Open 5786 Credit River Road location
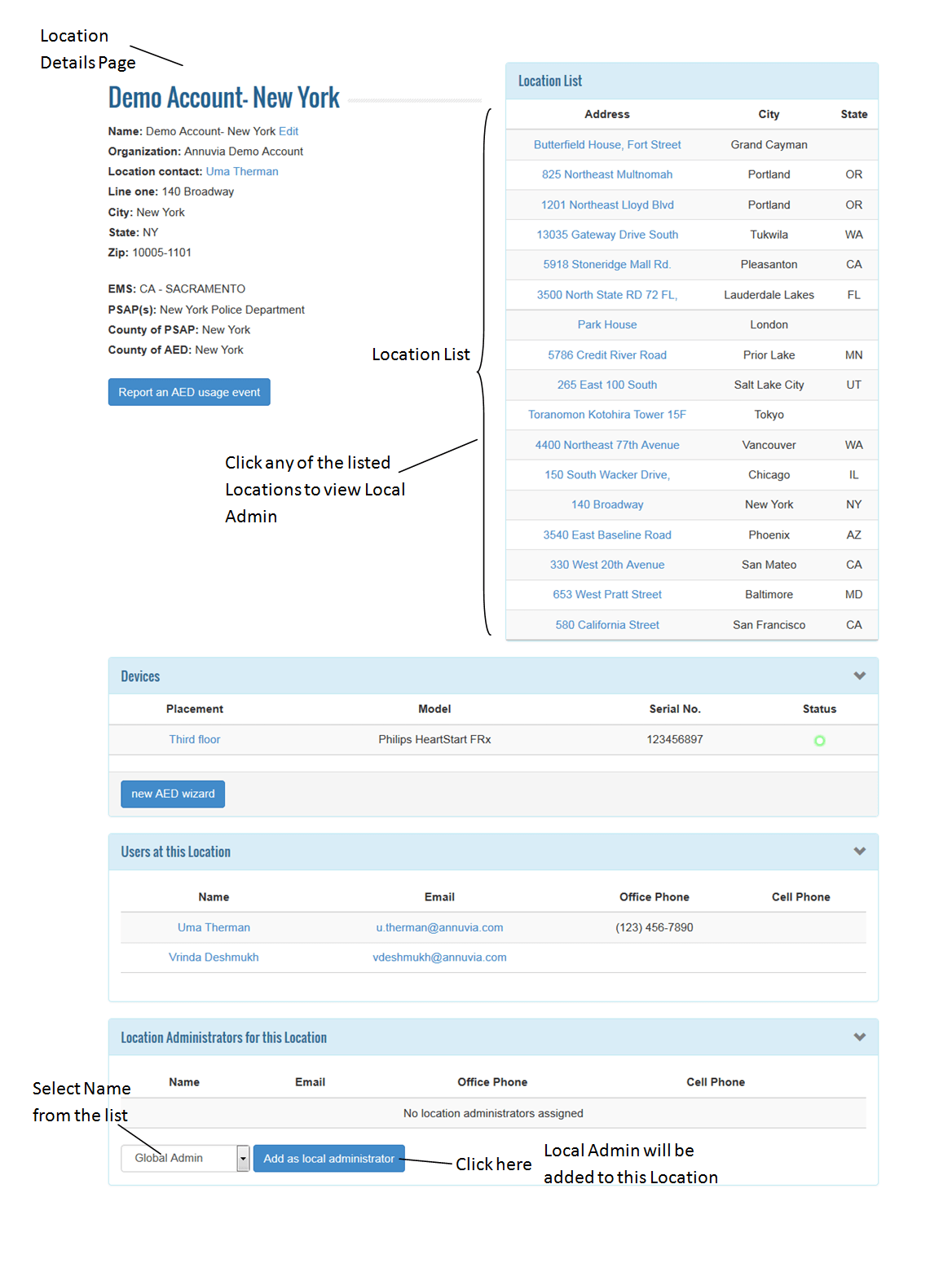 (x=607, y=354)
